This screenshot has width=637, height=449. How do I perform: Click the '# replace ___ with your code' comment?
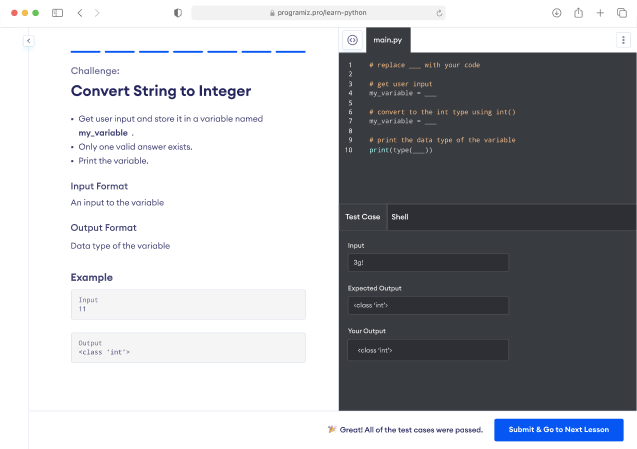pyautogui.click(x=425, y=65)
